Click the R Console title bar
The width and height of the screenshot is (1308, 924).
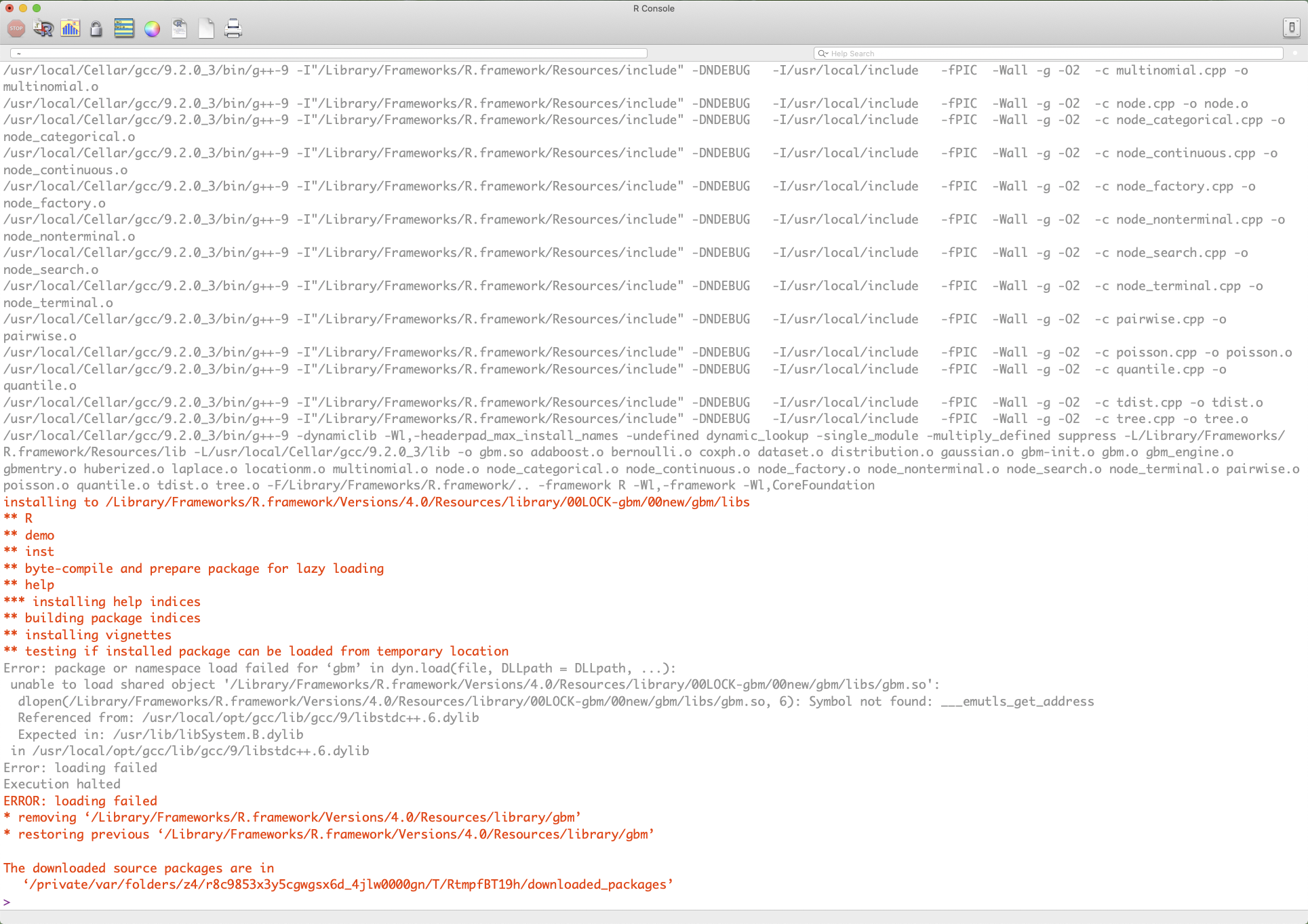tap(653, 8)
